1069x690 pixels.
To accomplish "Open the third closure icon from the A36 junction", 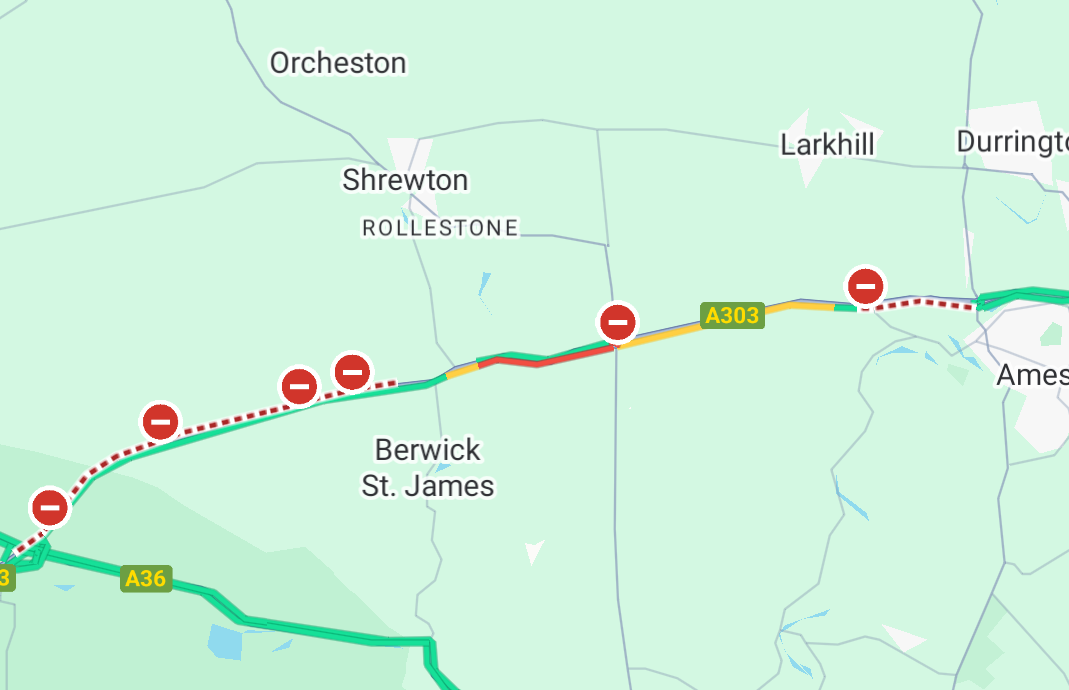I will pos(299,387).
